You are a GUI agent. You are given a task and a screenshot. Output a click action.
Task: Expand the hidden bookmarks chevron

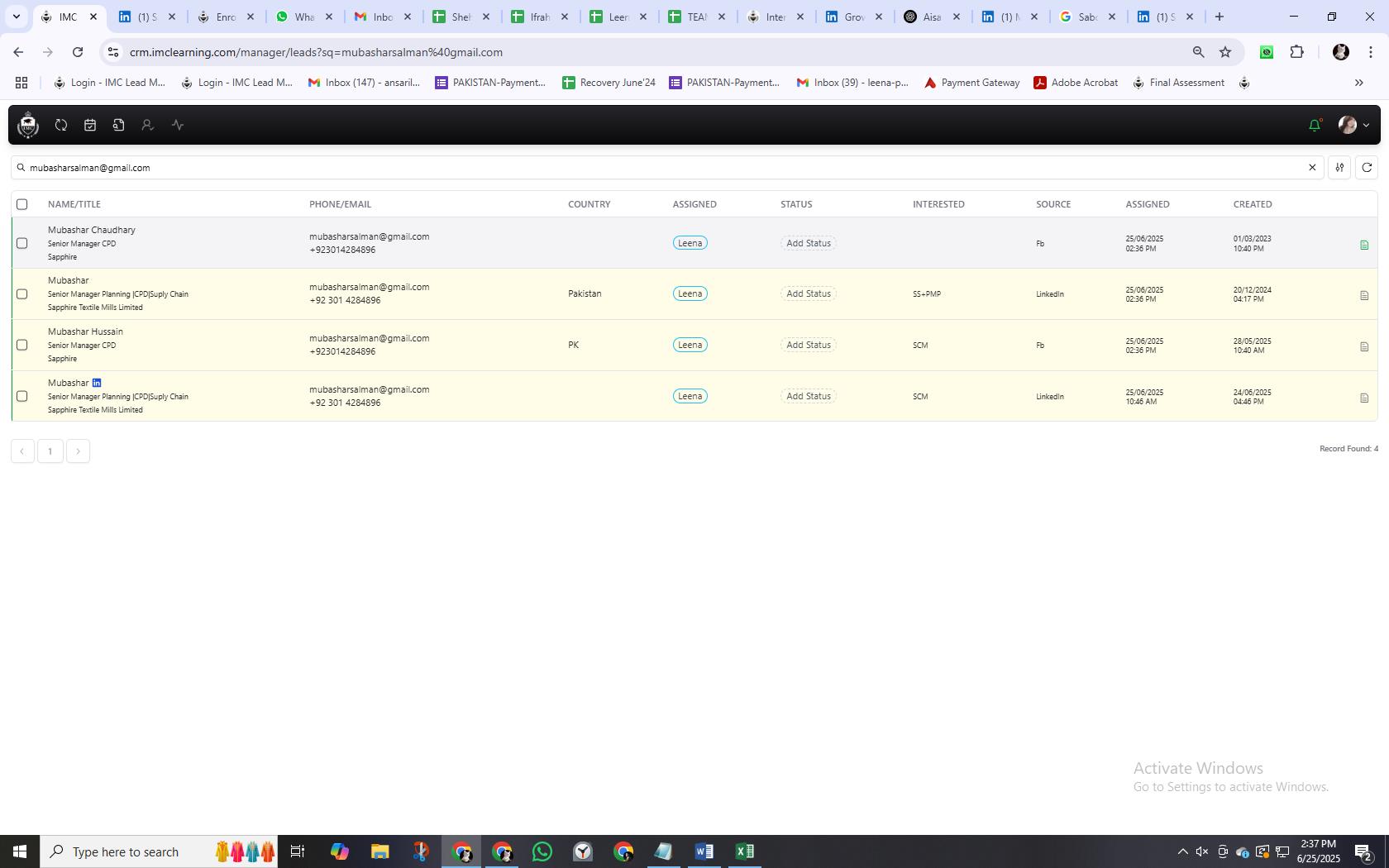[1358, 83]
